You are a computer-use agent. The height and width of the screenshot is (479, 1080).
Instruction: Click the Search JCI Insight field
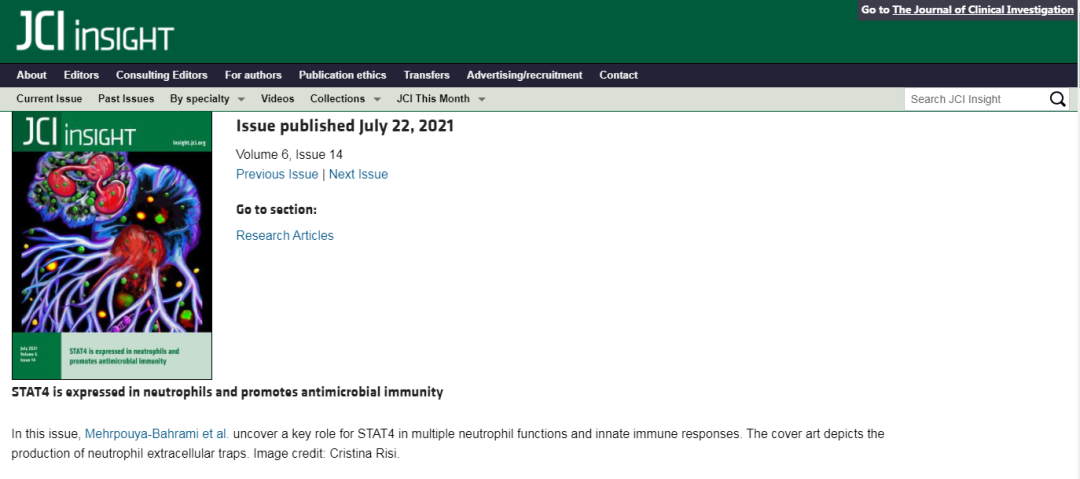(975, 99)
